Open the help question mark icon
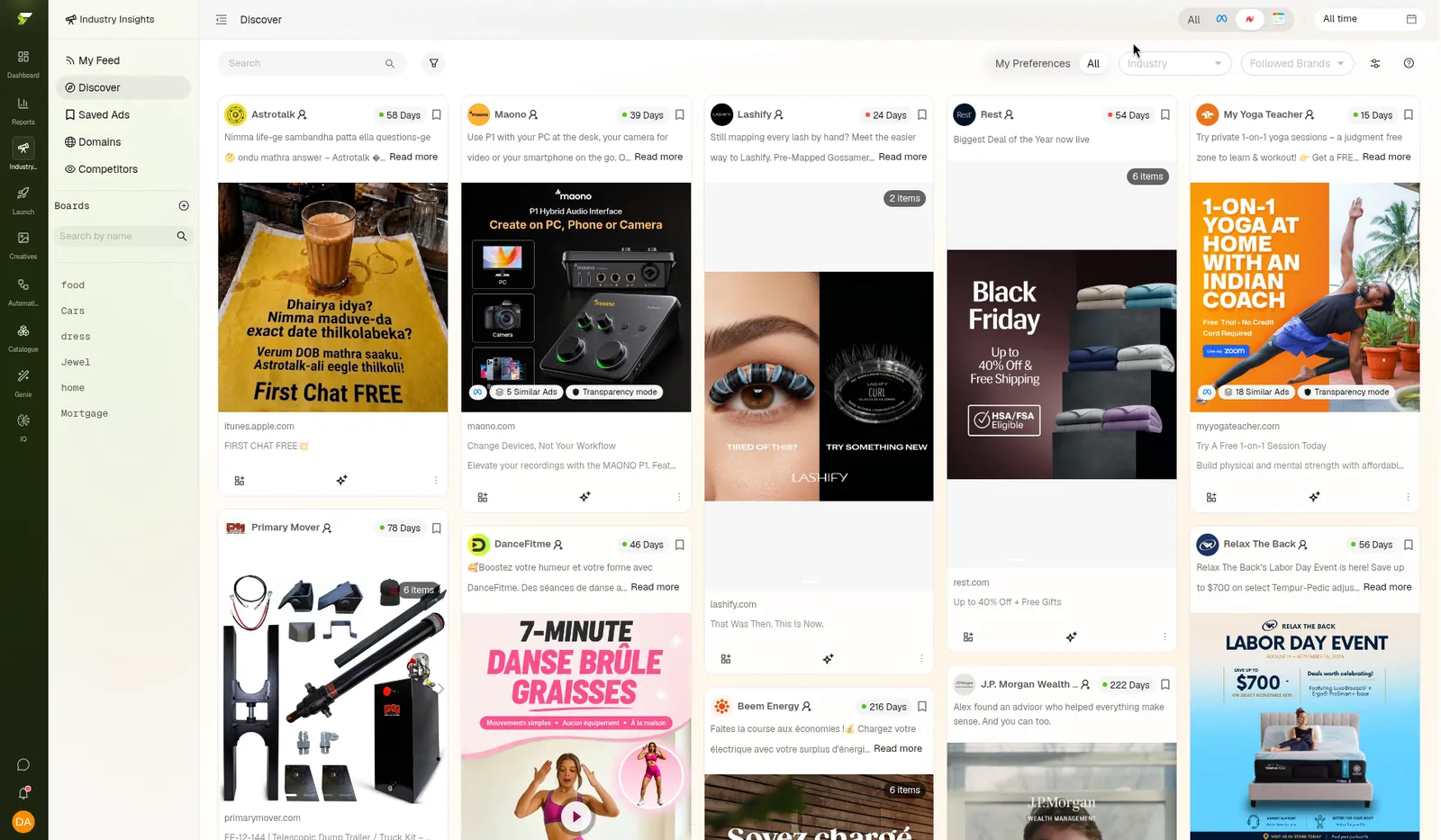 (x=1409, y=63)
